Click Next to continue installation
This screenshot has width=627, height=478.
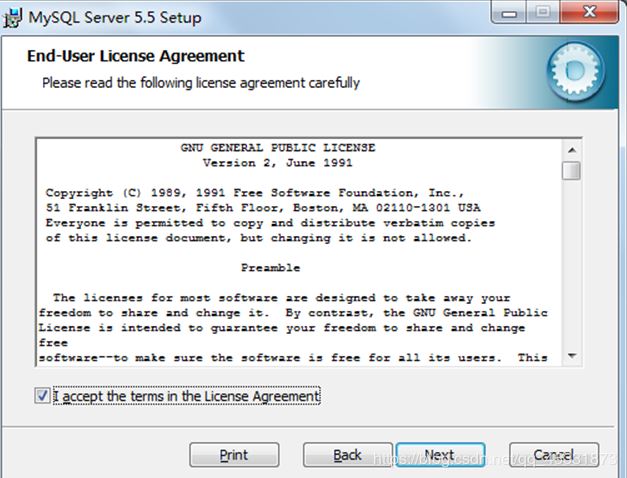pos(440,455)
